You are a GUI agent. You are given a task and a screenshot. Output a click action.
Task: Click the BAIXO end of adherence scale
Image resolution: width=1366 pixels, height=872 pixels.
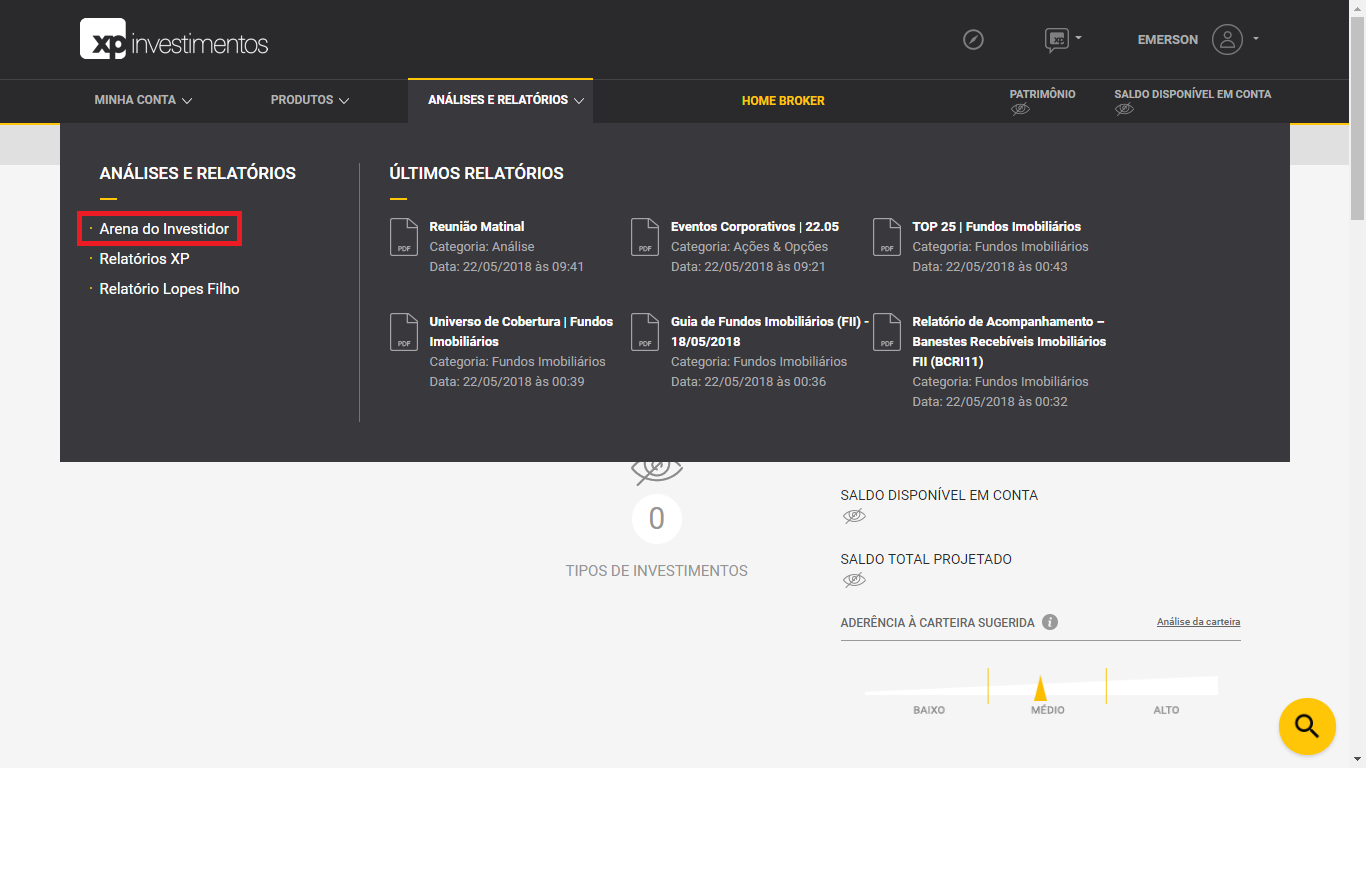click(929, 710)
